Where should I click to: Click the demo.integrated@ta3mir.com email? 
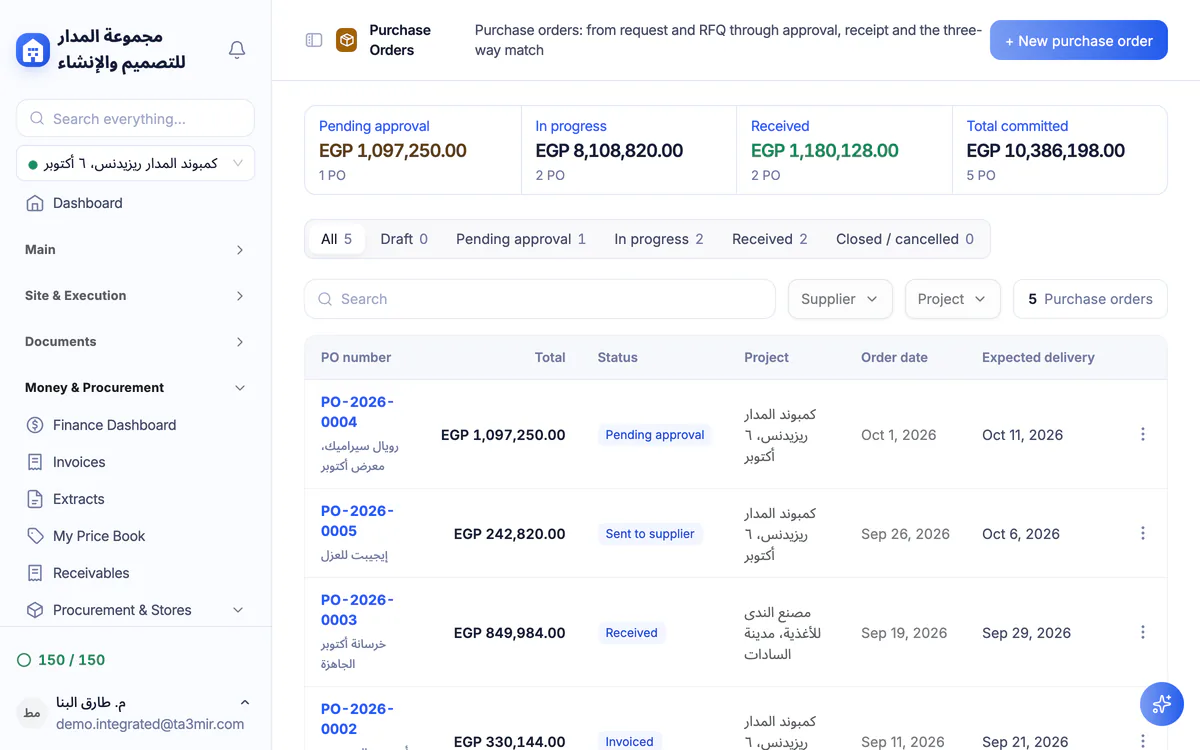click(x=150, y=724)
